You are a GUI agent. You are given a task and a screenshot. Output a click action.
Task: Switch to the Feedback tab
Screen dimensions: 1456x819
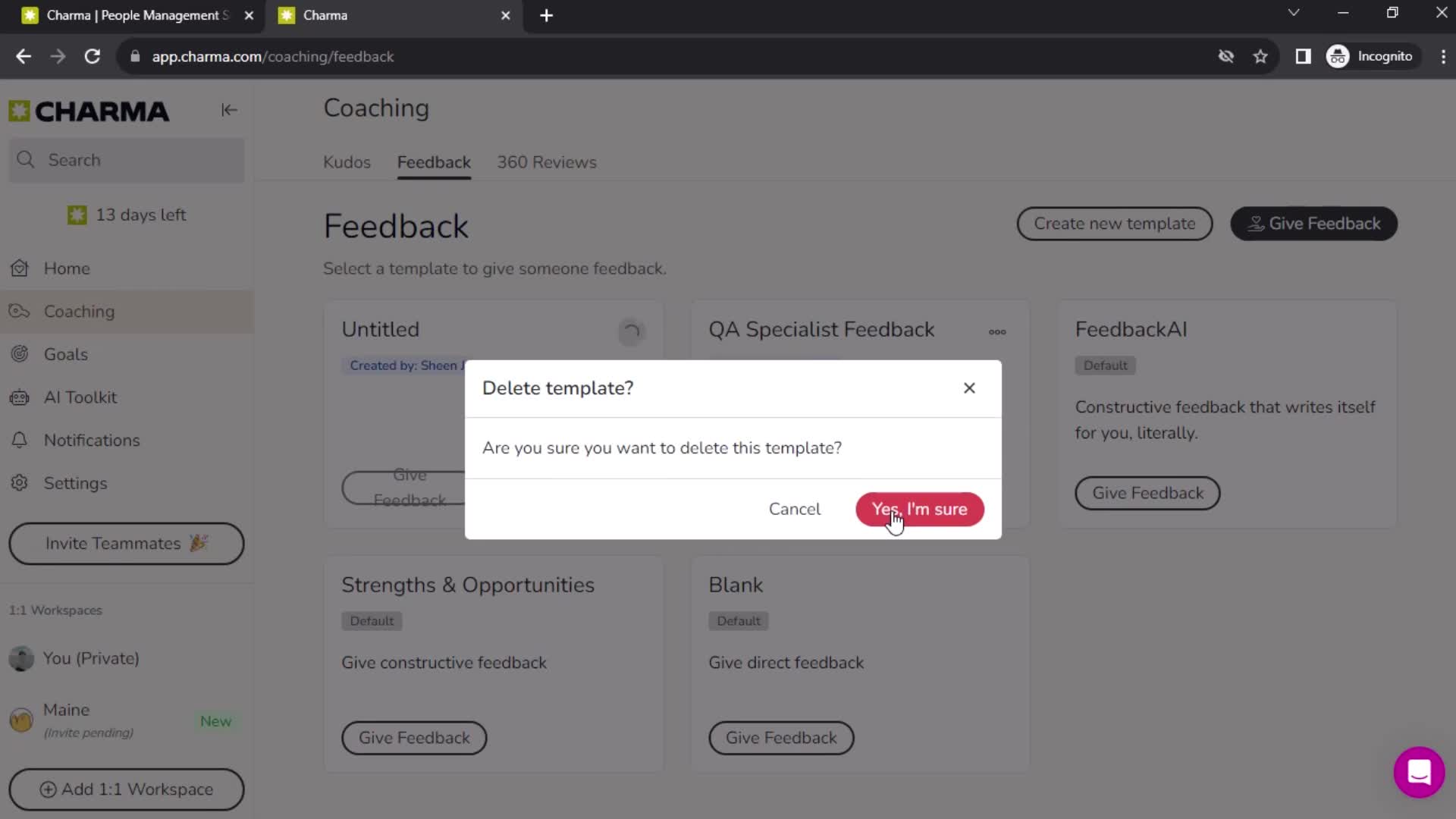pos(434,162)
